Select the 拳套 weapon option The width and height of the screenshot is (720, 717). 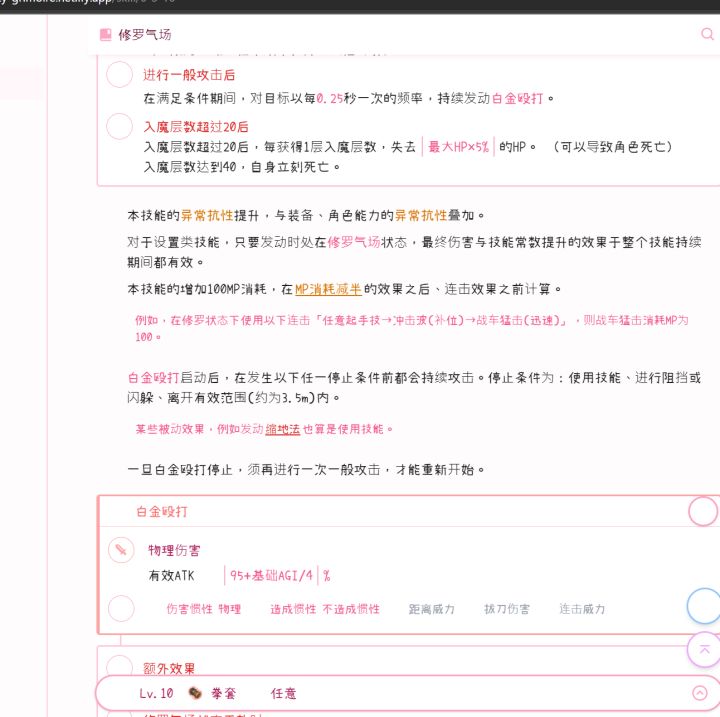pos(224,693)
